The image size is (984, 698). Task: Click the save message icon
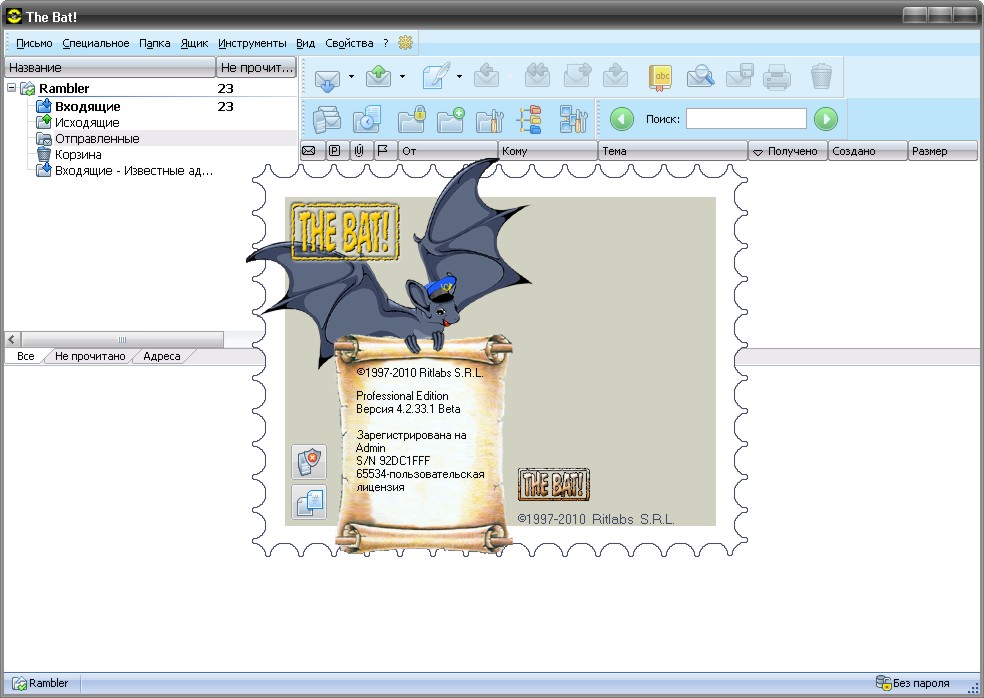point(739,77)
